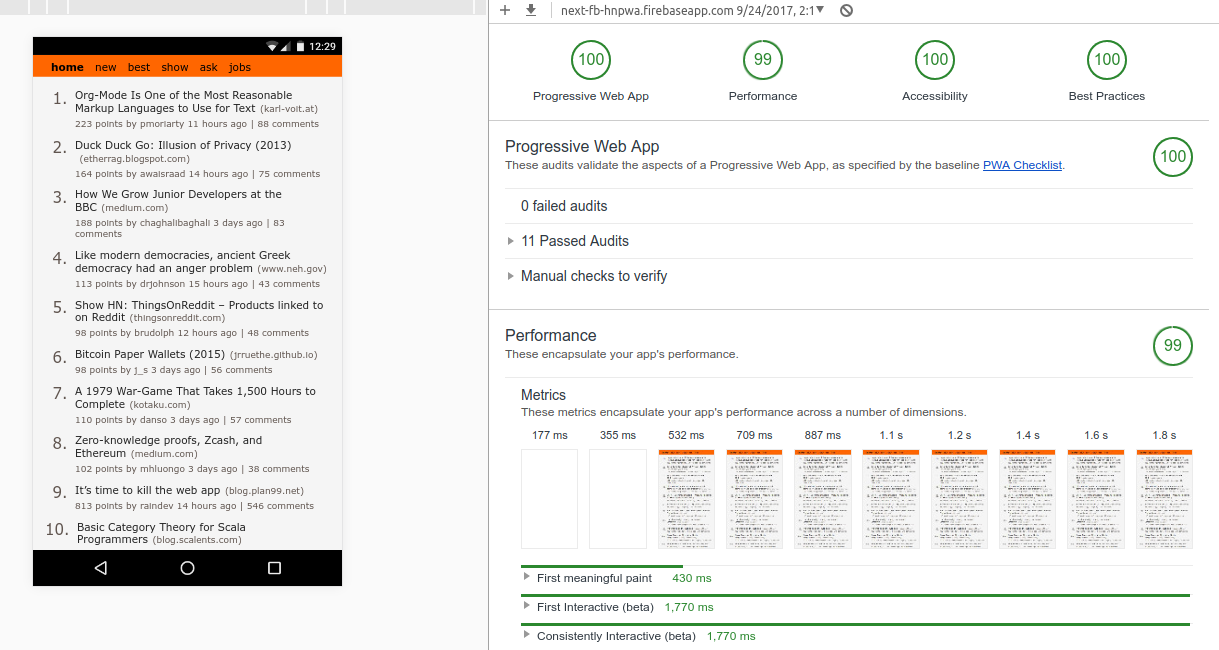Screen dimensions: 1219x650
Task: Open Basic Category Theory for Scala story
Action: tap(161, 533)
